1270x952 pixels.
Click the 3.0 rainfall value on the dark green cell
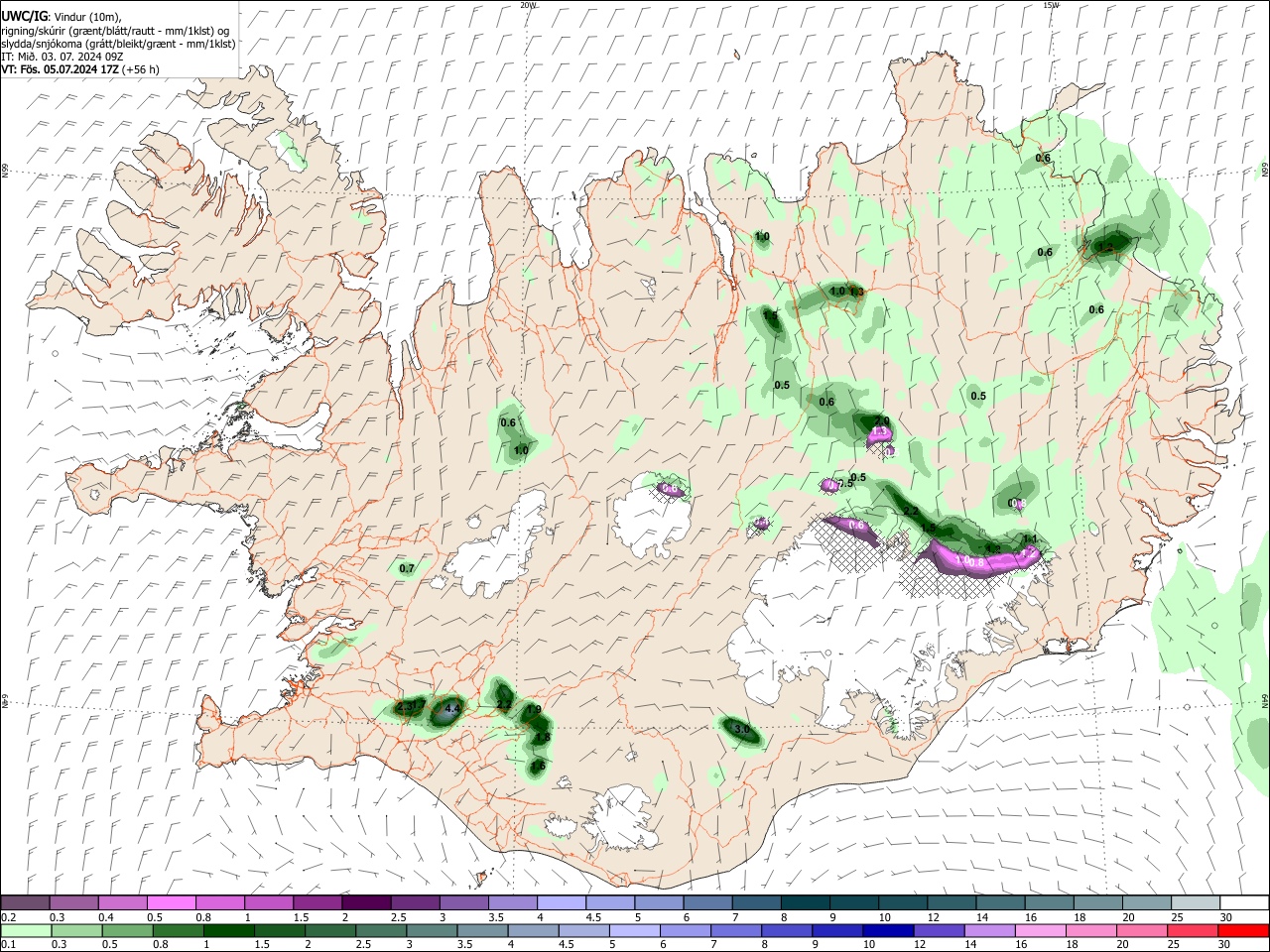pos(742,729)
